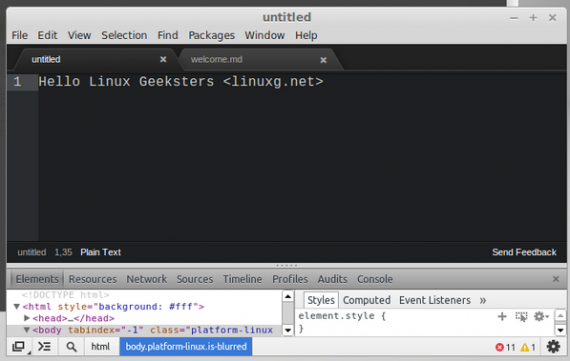Image resolution: width=570 pixels, height=361 pixels.
Task: Select the magnifier inspect element icon
Action: [71, 346]
